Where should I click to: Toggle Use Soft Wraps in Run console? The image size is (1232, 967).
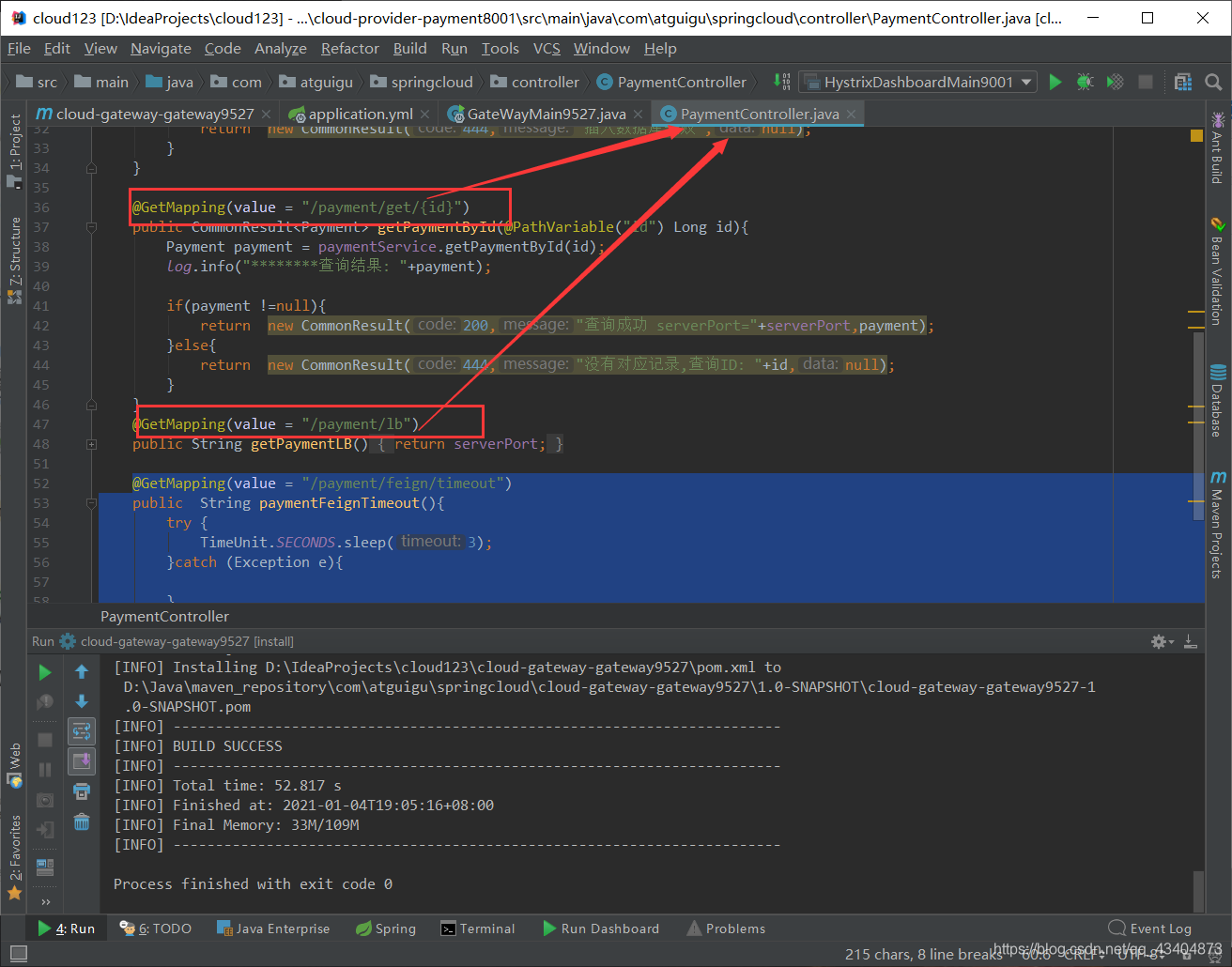point(82,730)
